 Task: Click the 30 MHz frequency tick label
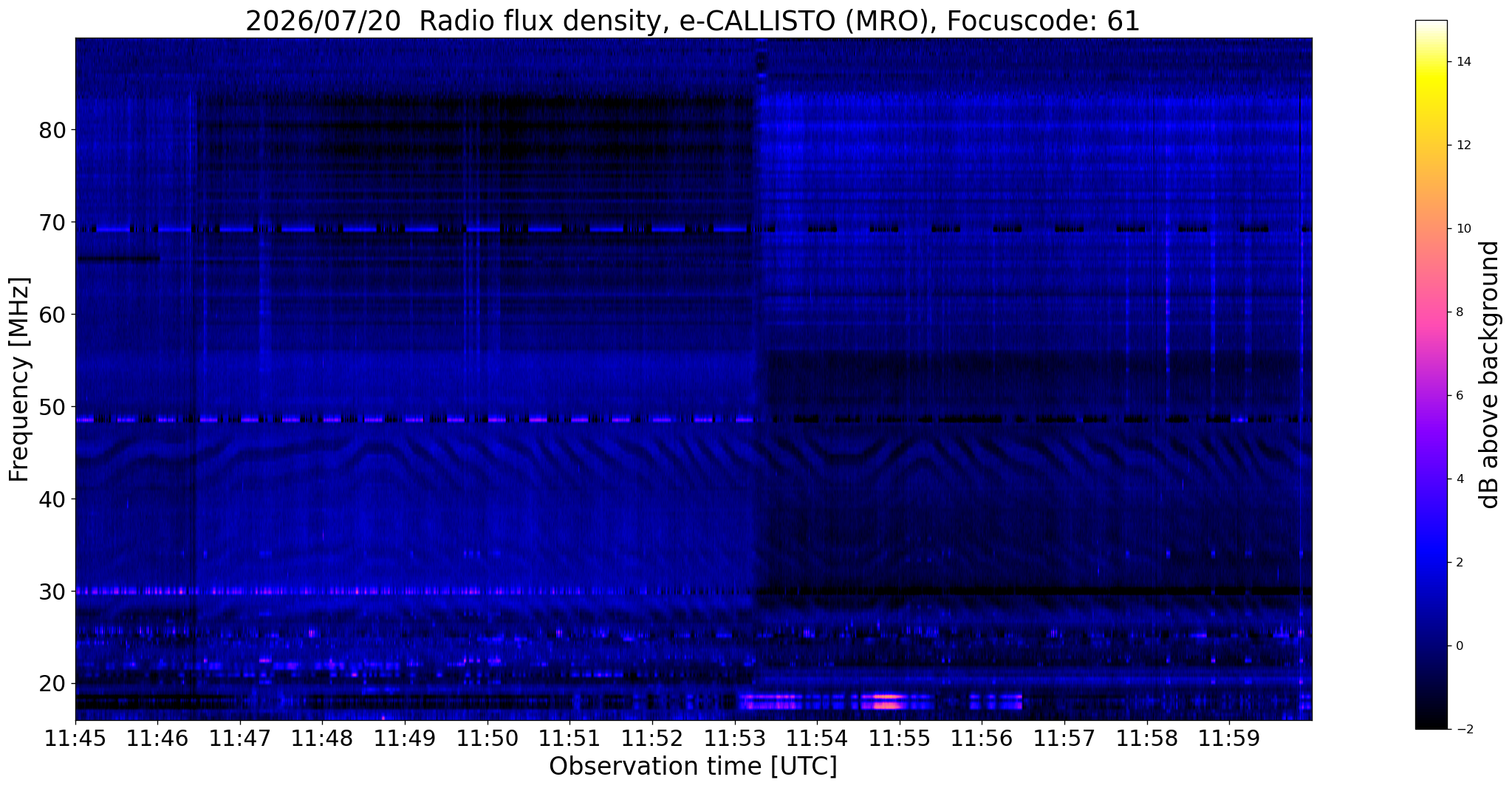click(x=52, y=592)
